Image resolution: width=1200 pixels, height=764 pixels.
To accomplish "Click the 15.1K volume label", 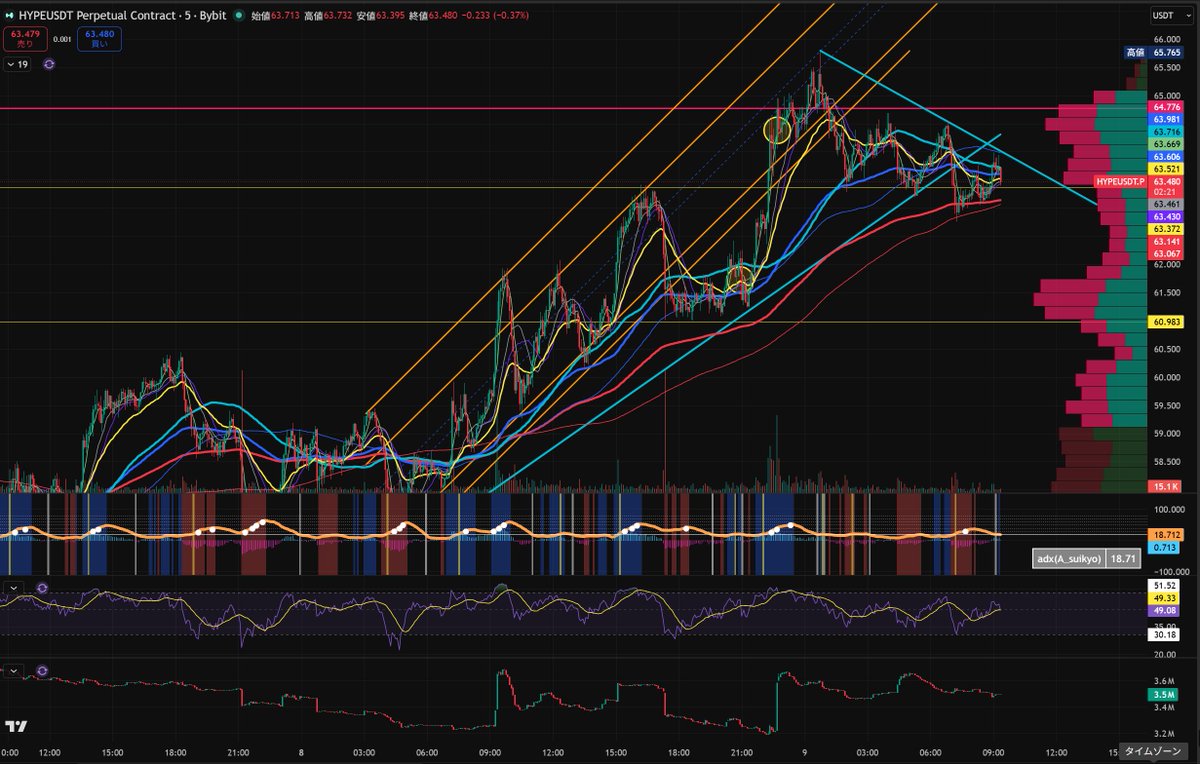I will 1164,486.
